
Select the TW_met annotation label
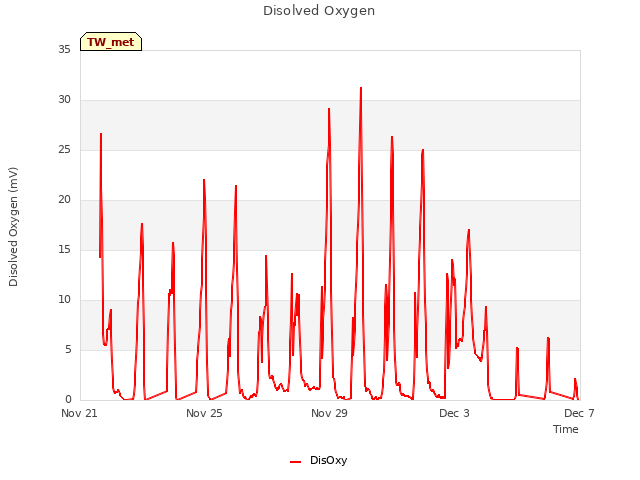tap(111, 42)
